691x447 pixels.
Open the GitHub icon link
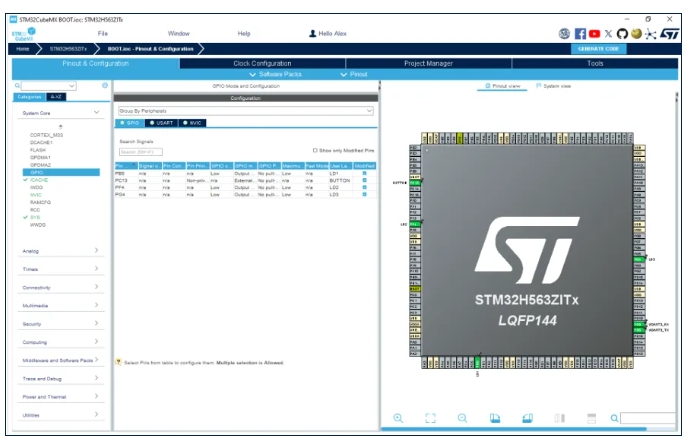[x=622, y=34]
